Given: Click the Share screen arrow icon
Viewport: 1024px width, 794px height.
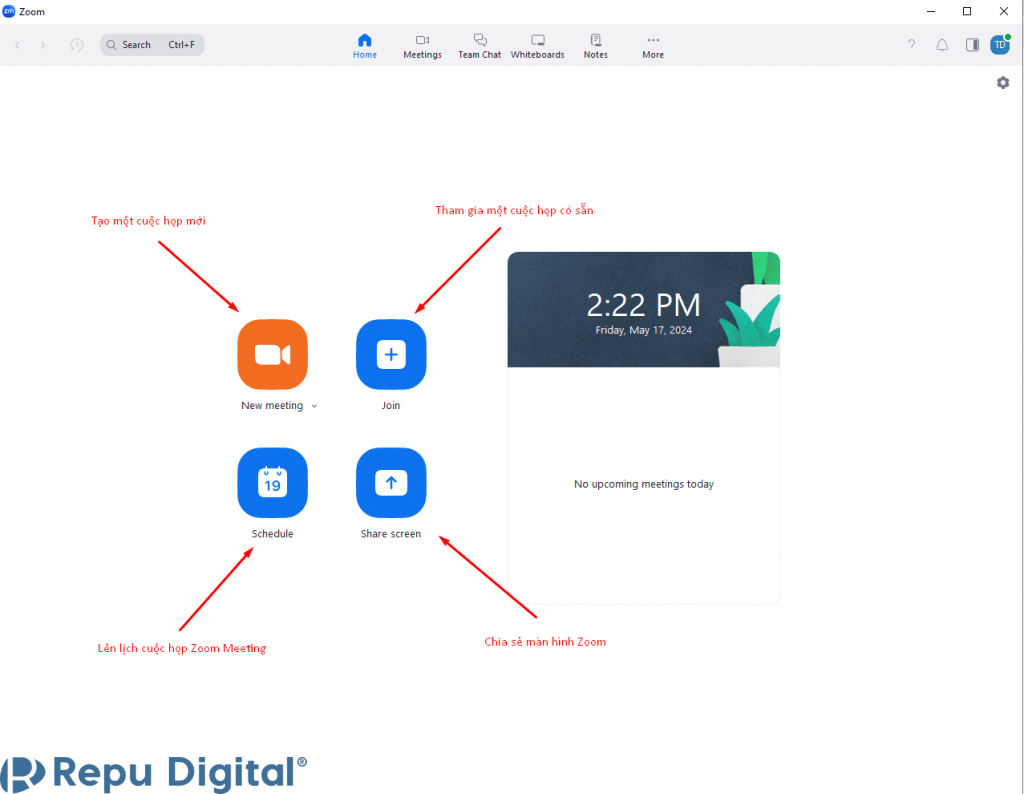Looking at the screenshot, I should click(391, 483).
